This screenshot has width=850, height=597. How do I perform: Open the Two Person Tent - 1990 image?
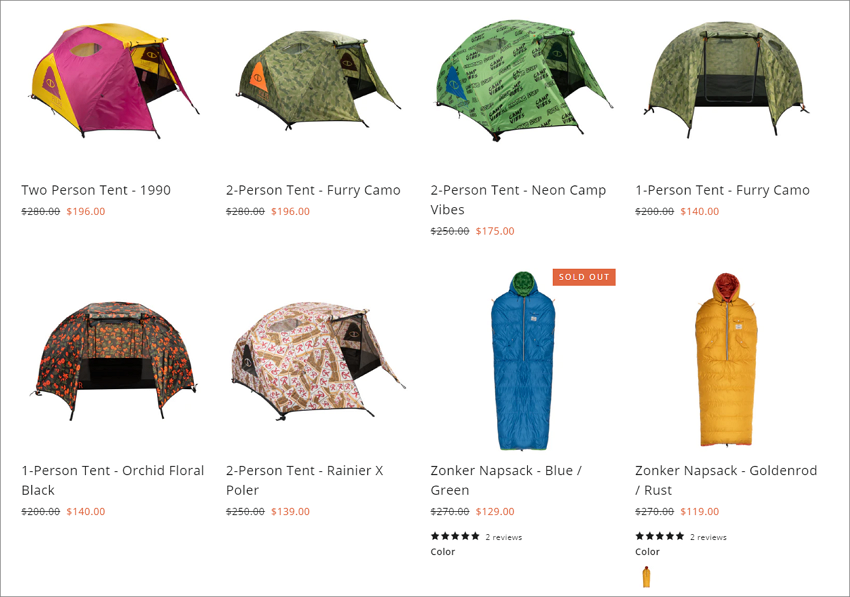[x=114, y=81]
